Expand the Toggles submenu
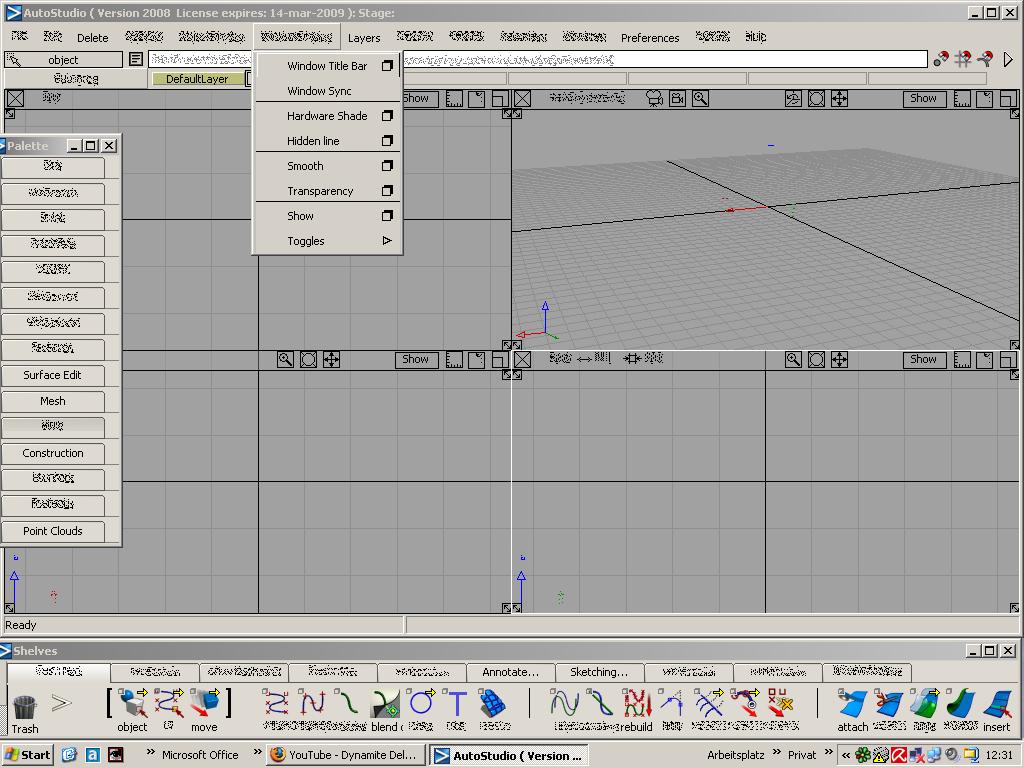This screenshot has height=768, width=1024. [327, 241]
